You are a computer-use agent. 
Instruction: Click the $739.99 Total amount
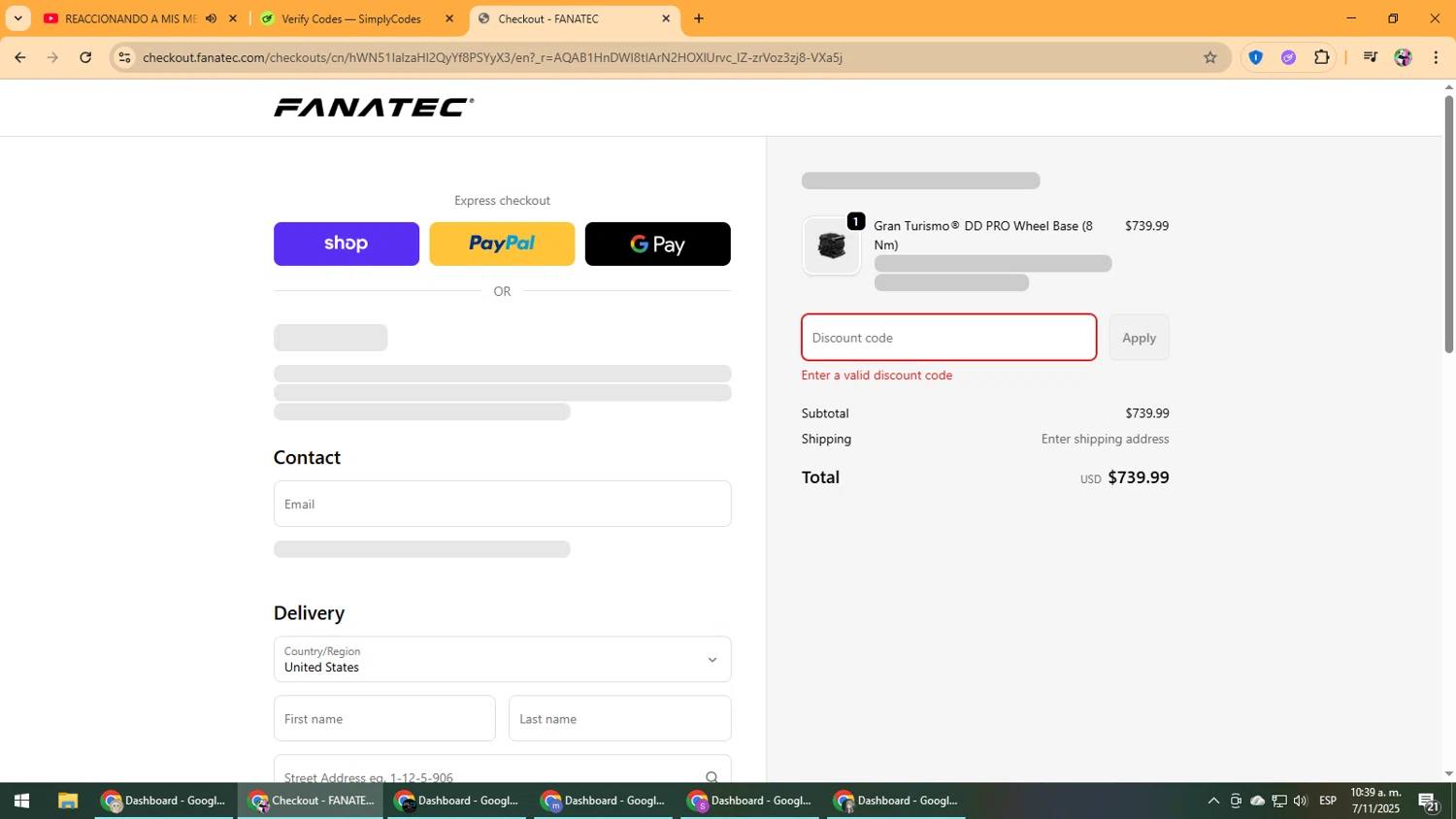pos(1138,477)
